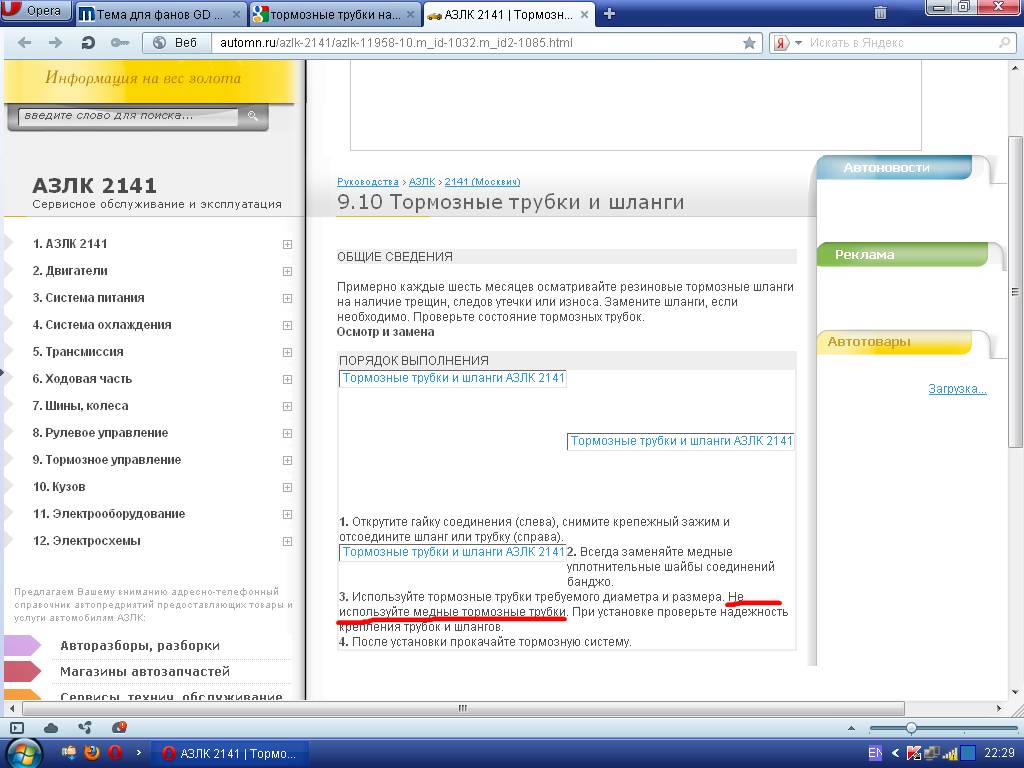1024x768 pixels.
Task: Click the "Автотовары" panel header
Action: (x=893, y=342)
